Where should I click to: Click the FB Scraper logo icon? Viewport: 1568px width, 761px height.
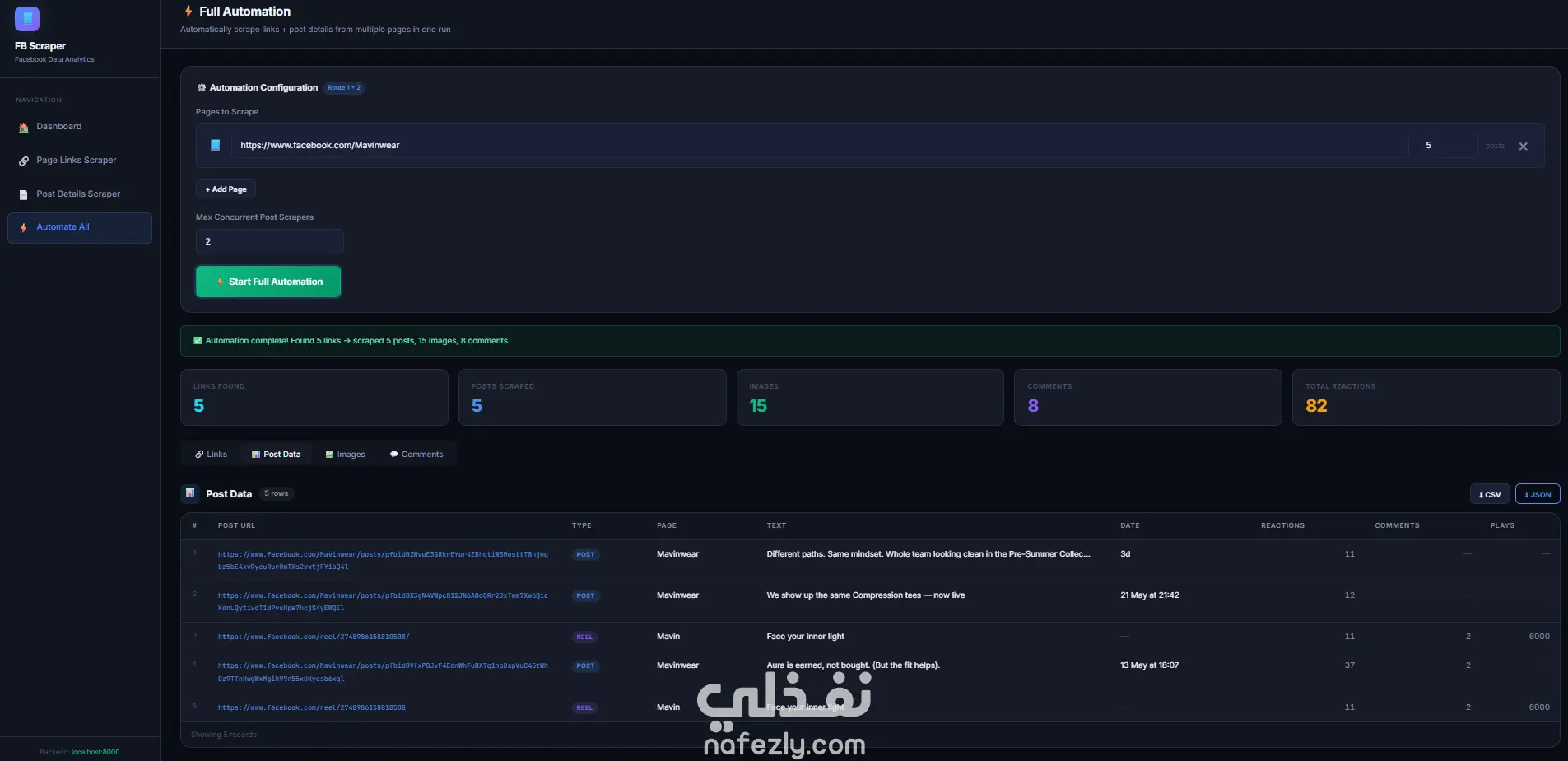click(27, 18)
